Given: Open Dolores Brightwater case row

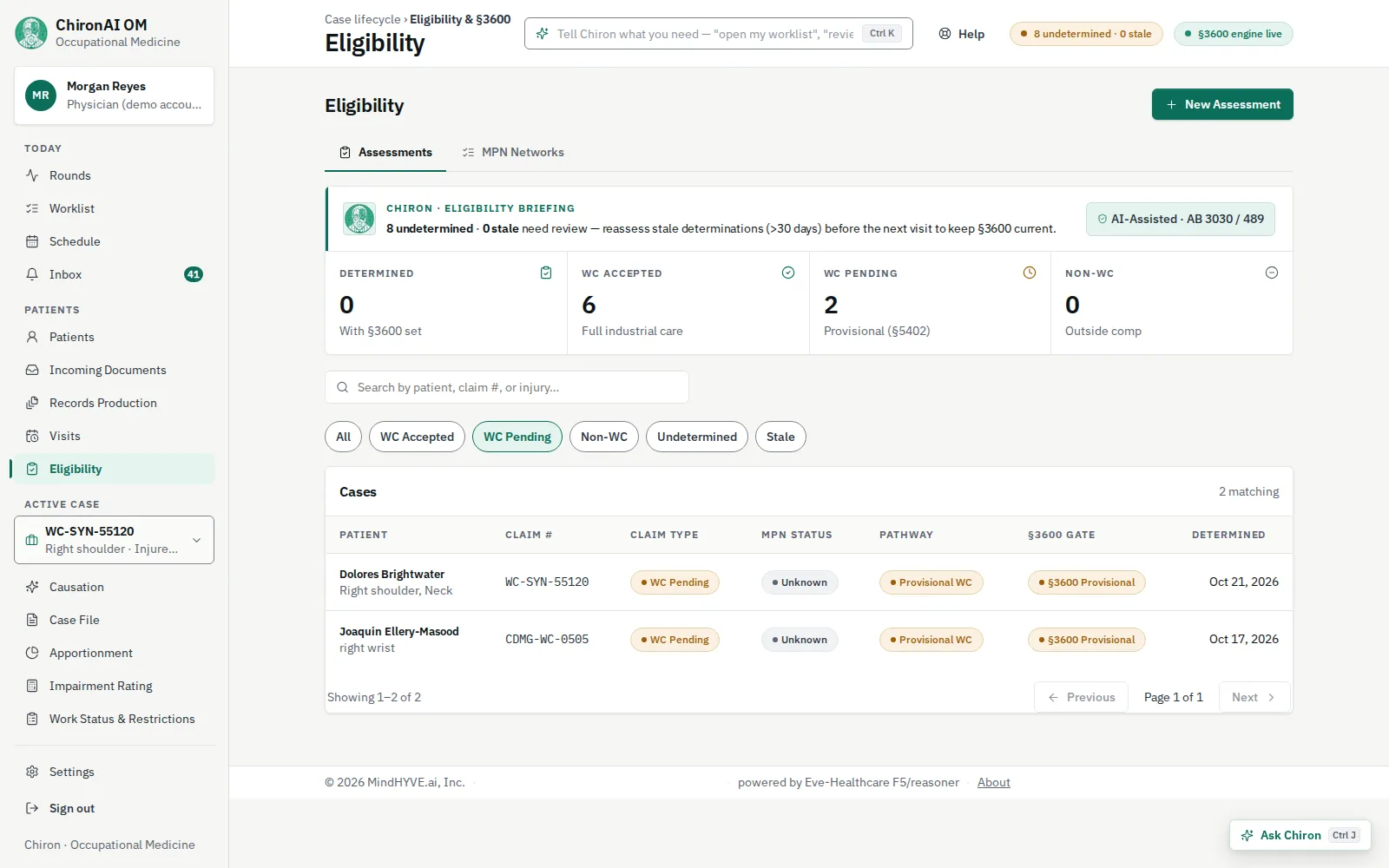Looking at the screenshot, I should coord(809,582).
